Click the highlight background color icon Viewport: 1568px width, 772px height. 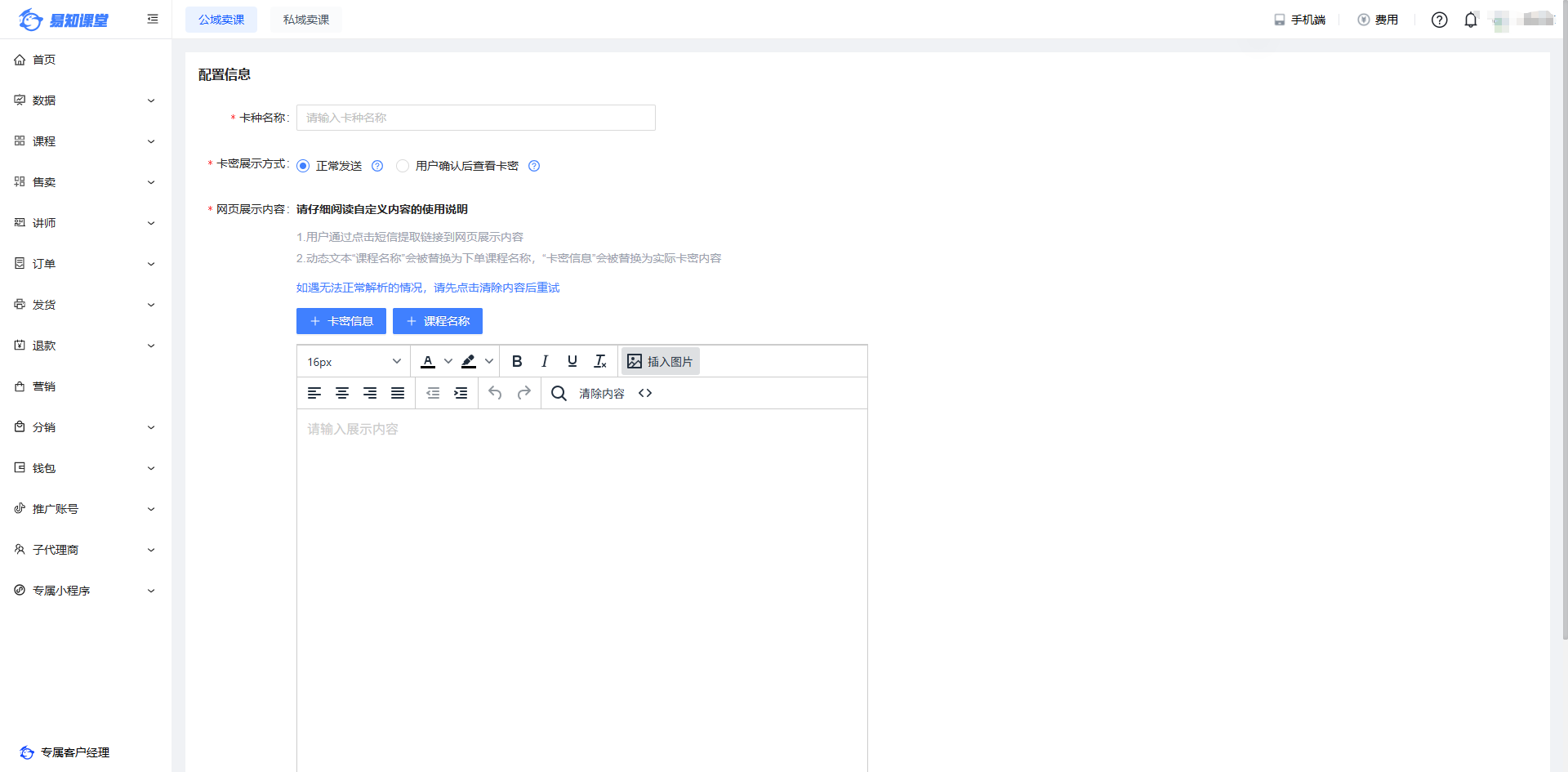[x=469, y=361]
